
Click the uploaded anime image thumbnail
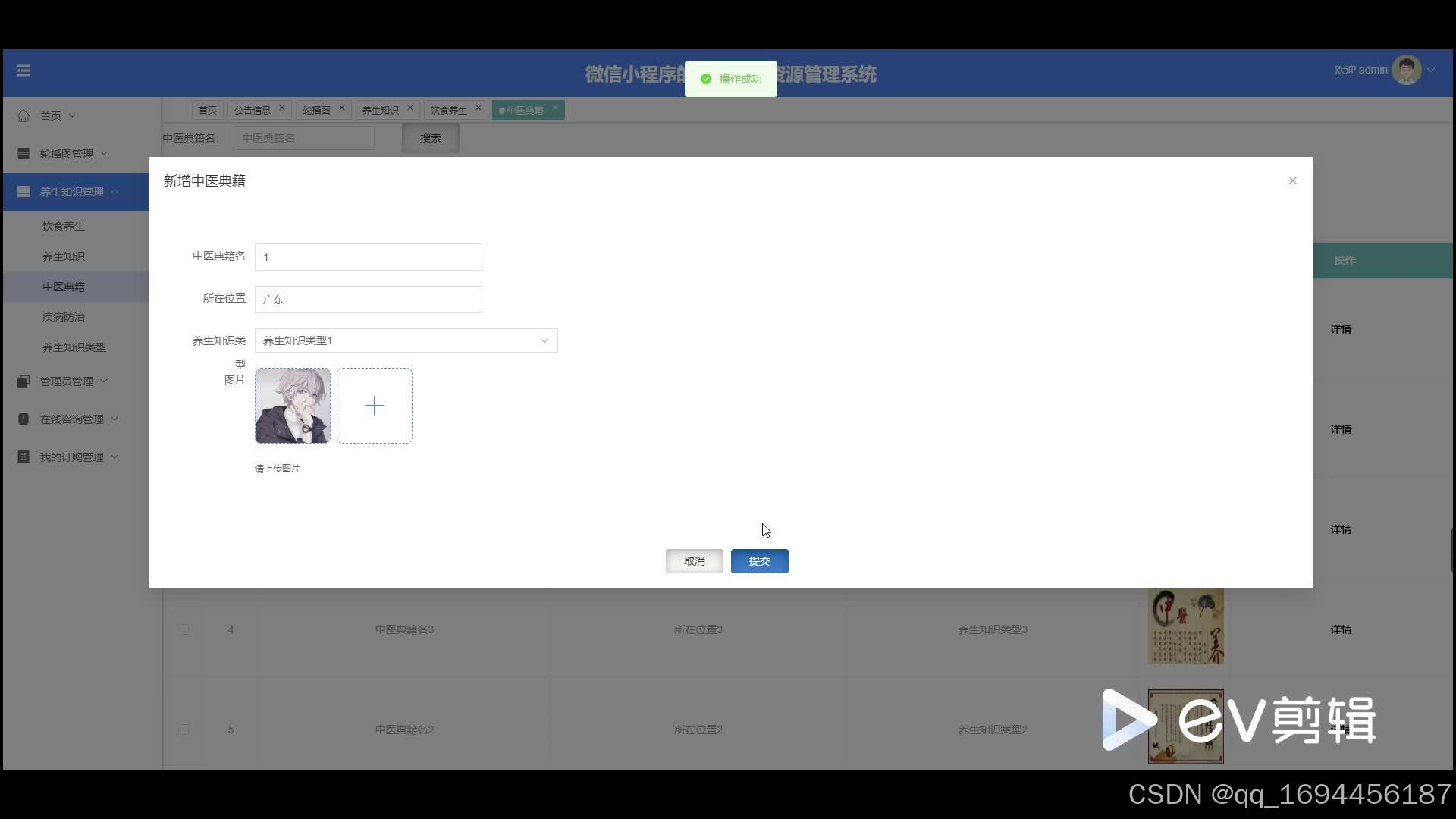293,406
